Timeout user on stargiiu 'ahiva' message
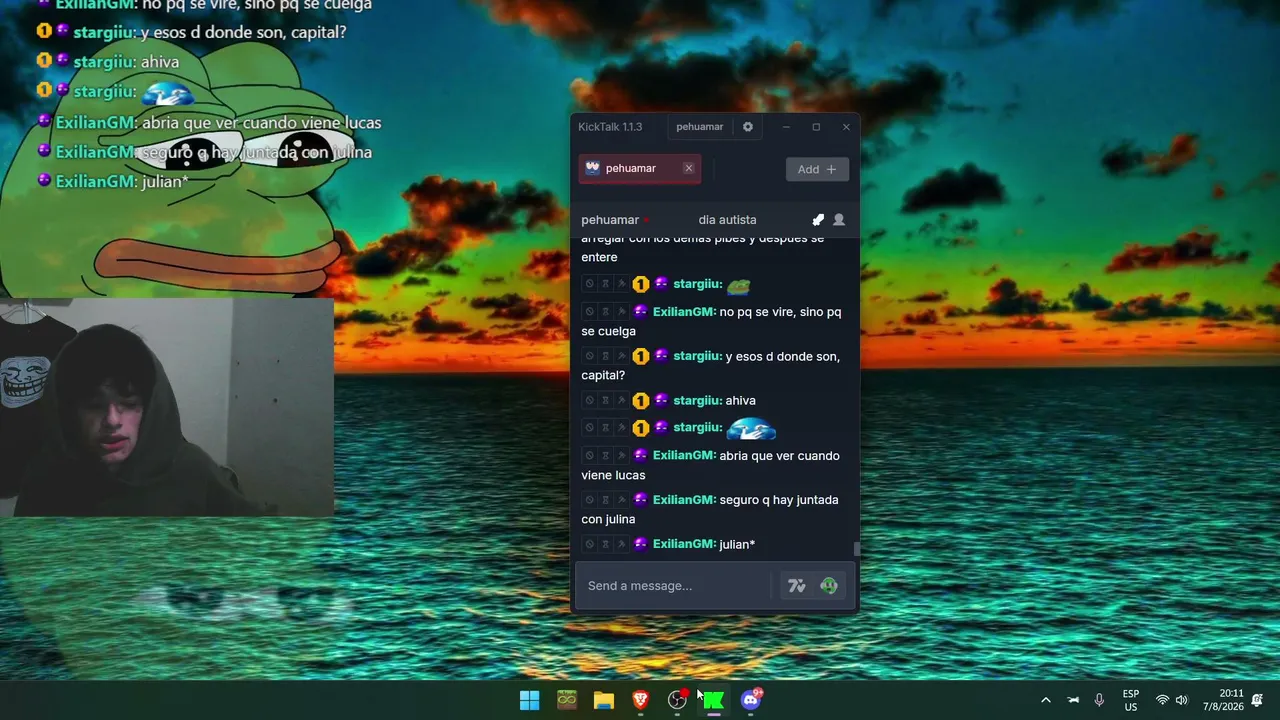 [605, 401]
